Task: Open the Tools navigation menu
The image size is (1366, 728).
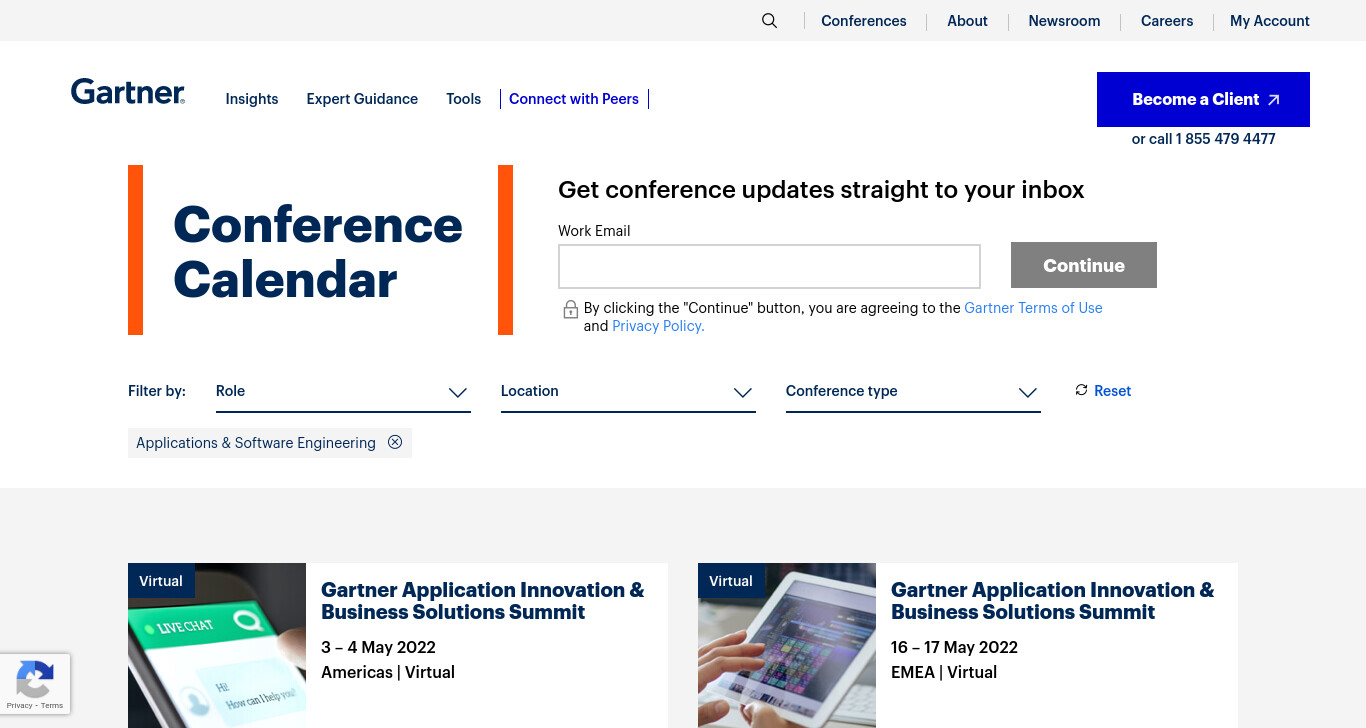Action: tap(464, 99)
